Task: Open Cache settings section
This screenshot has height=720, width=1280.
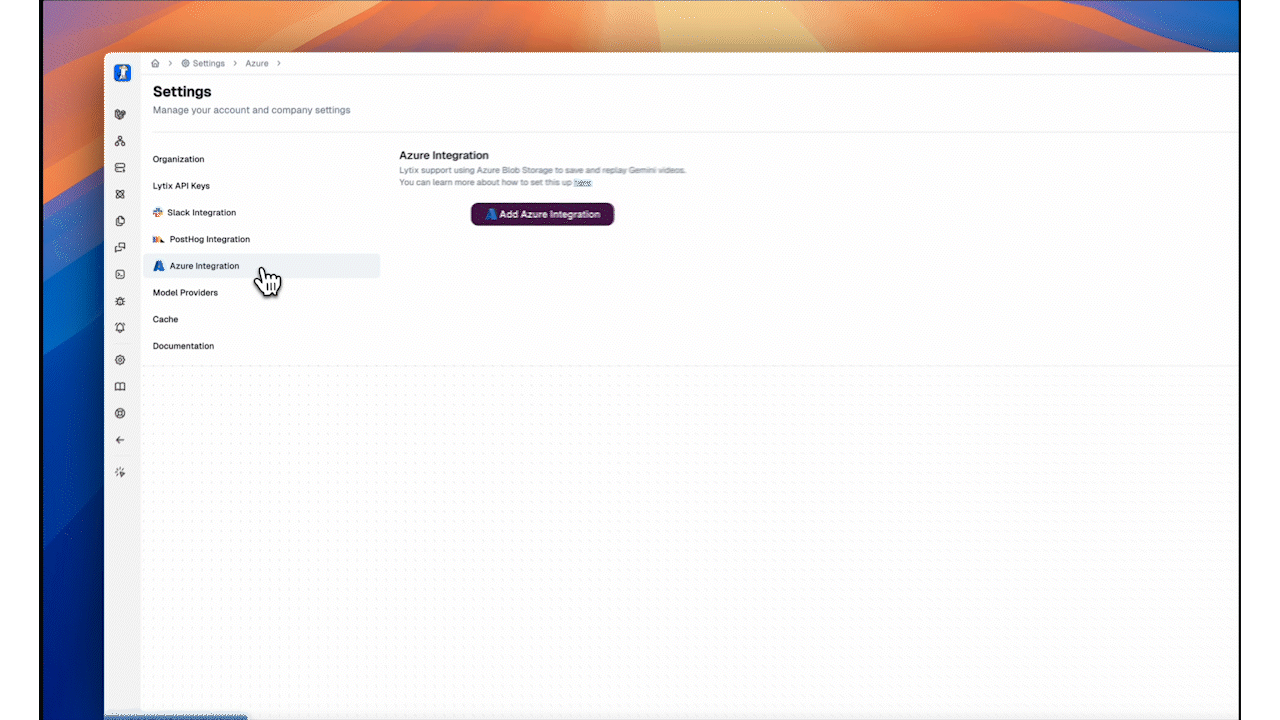Action: pyautogui.click(x=261, y=319)
